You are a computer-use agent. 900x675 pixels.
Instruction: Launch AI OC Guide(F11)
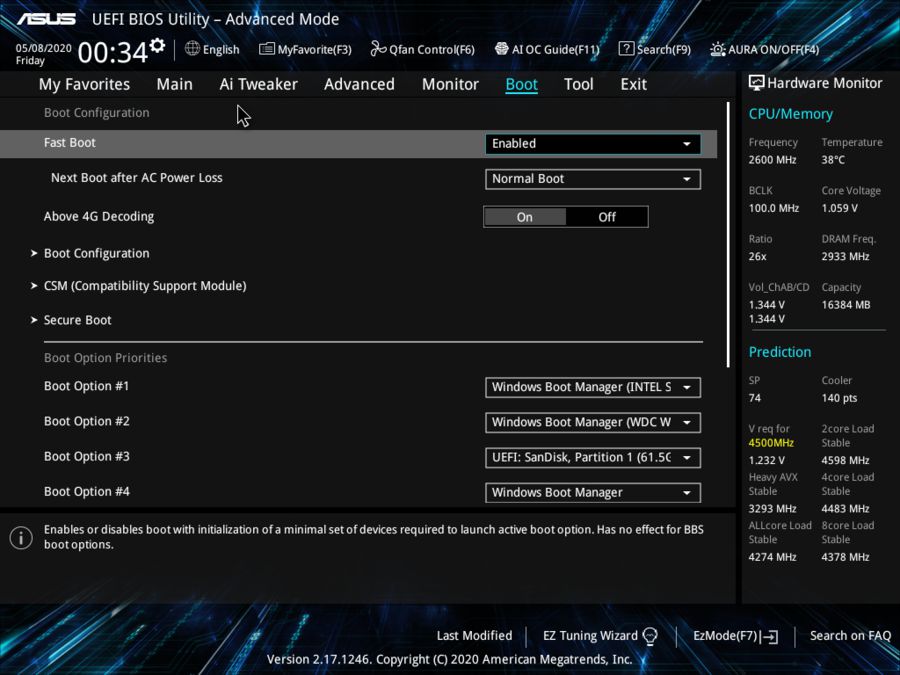[x=547, y=49]
